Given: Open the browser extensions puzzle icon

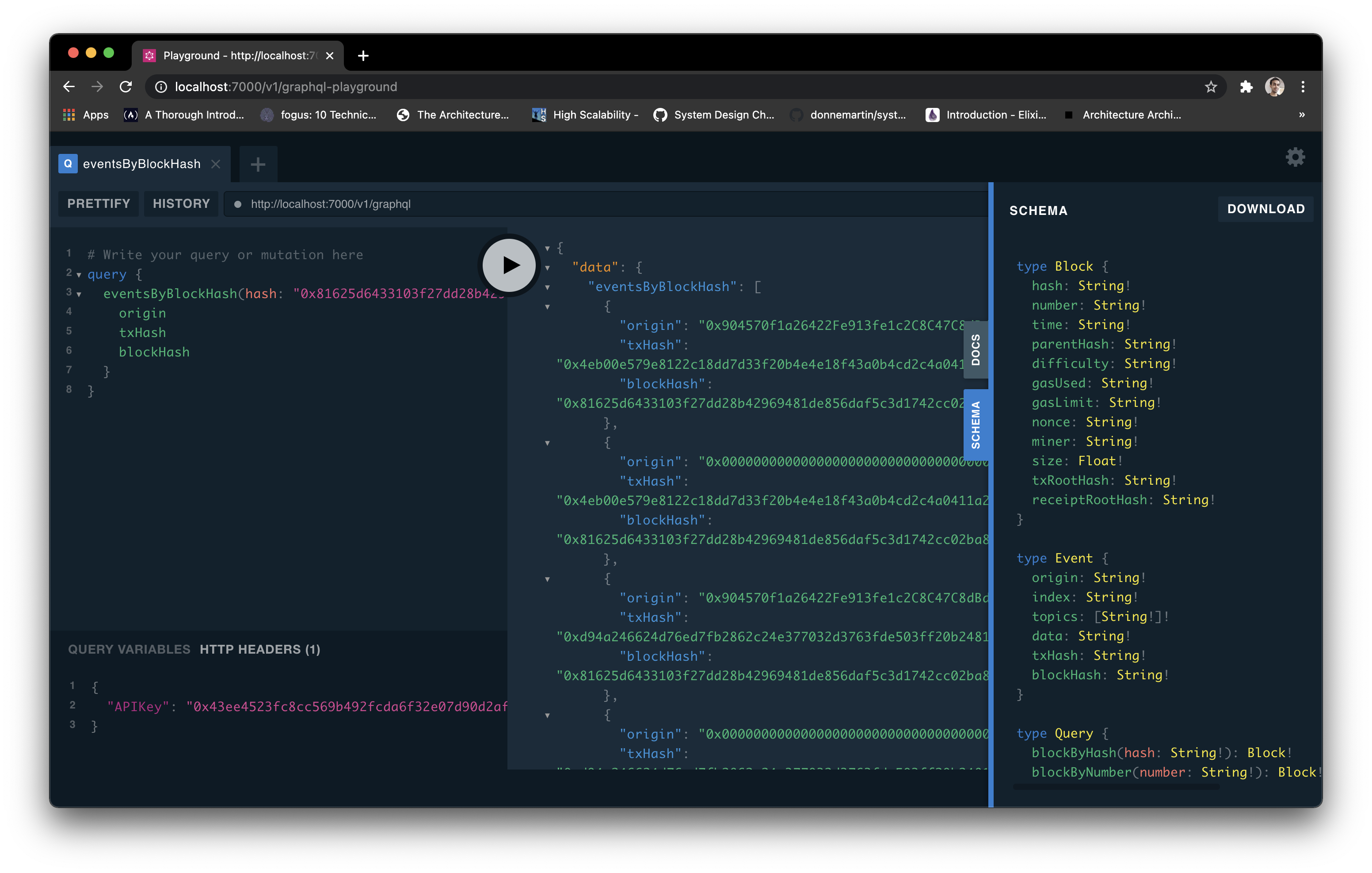Looking at the screenshot, I should pyautogui.click(x=1246, y=87).
